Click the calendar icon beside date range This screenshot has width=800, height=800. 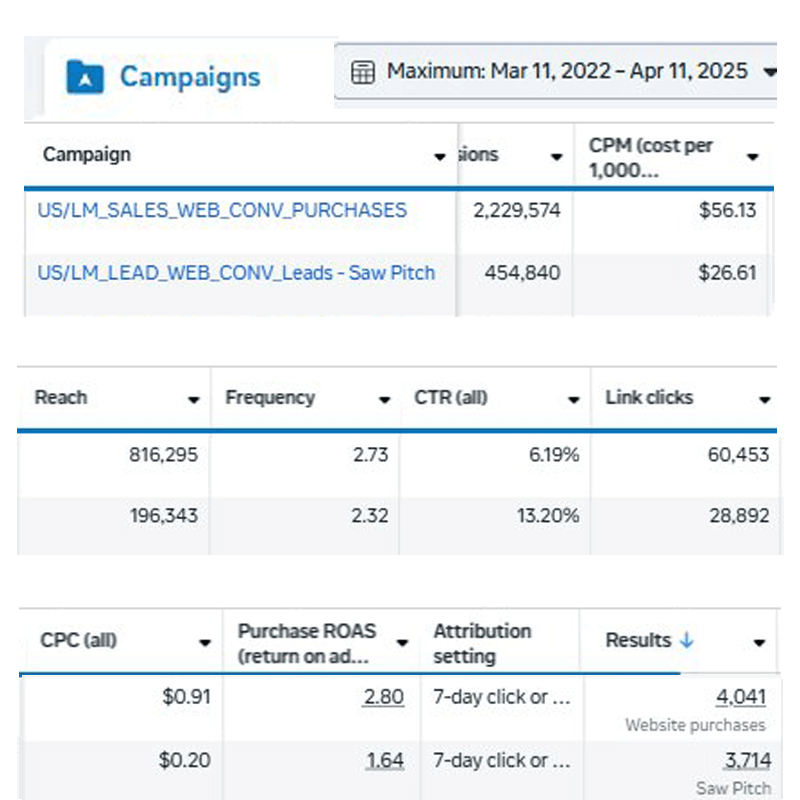(363, 72)
